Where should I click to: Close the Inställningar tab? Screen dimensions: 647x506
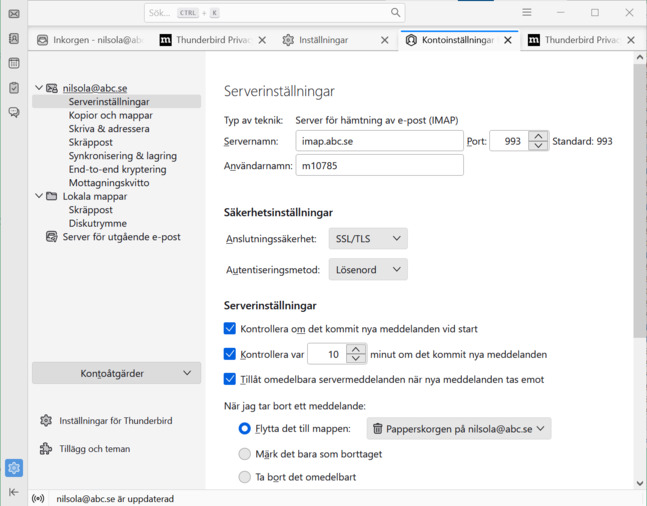point(385,40)
